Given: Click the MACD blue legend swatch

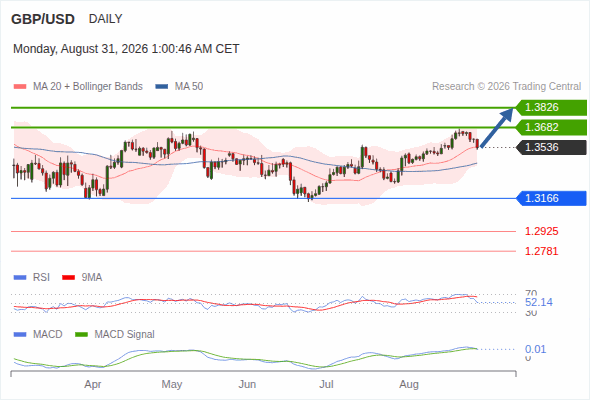Looking at the screenshot, I should [20, 335].
